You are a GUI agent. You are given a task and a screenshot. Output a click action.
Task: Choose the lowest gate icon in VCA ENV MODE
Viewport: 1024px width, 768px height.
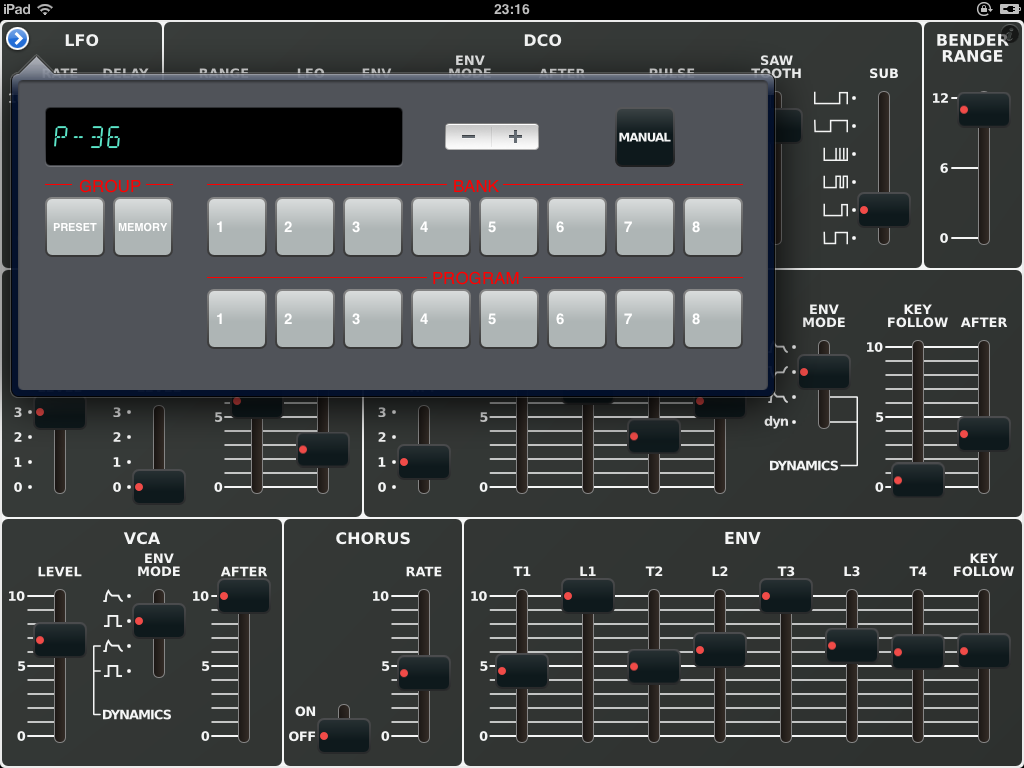112,671
